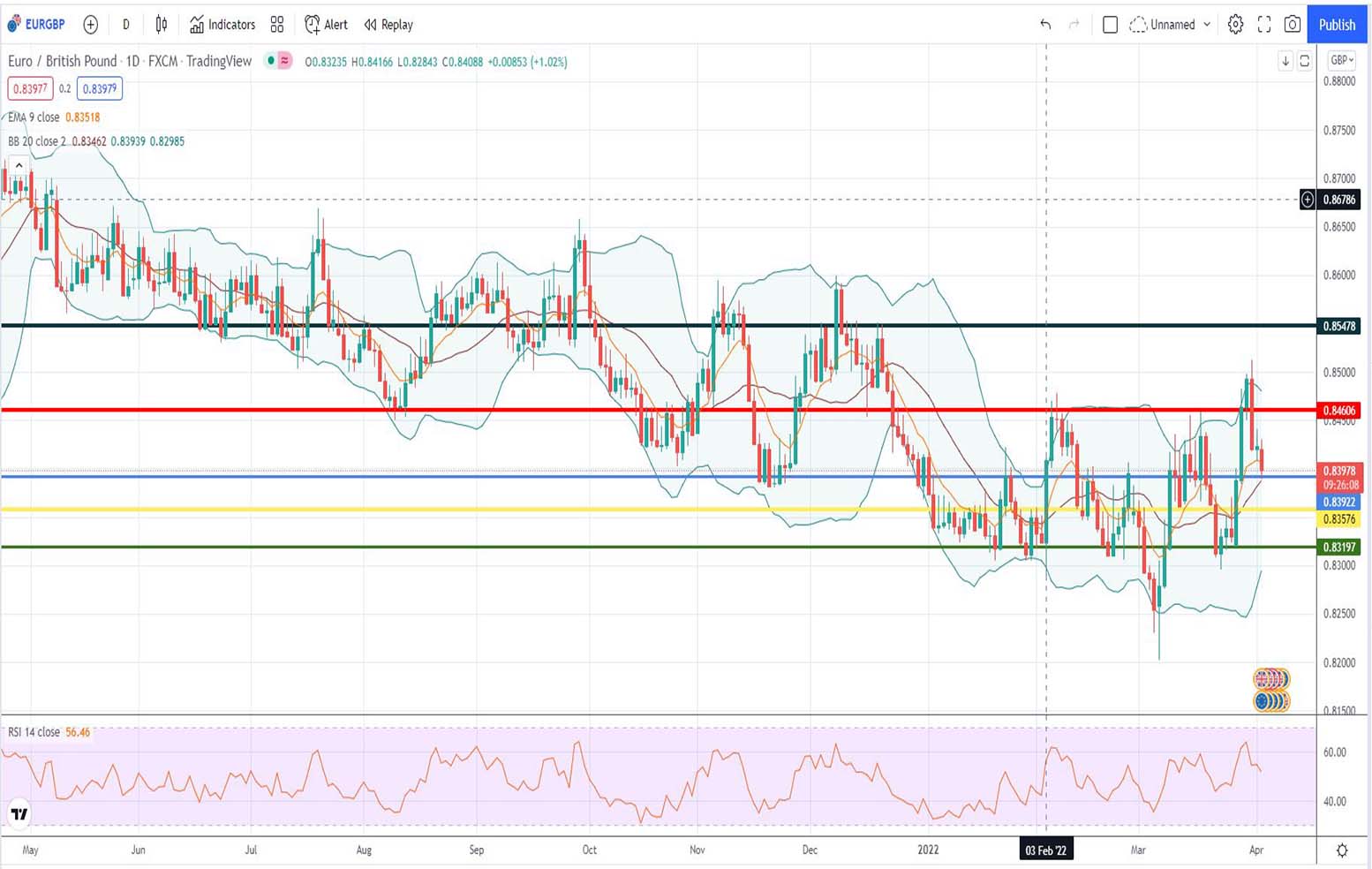The width and height of the screenshot is (1372, 869).
Task: Click the Publish button
Action: (x=1337, y=25)
